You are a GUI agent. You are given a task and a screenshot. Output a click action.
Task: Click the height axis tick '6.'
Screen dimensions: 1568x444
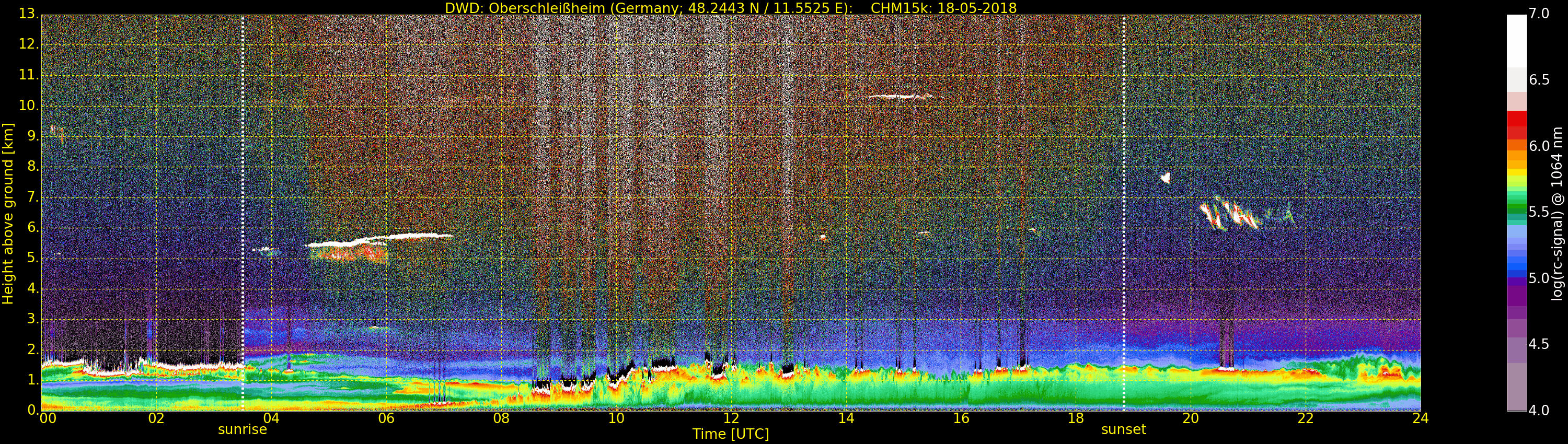33,227
